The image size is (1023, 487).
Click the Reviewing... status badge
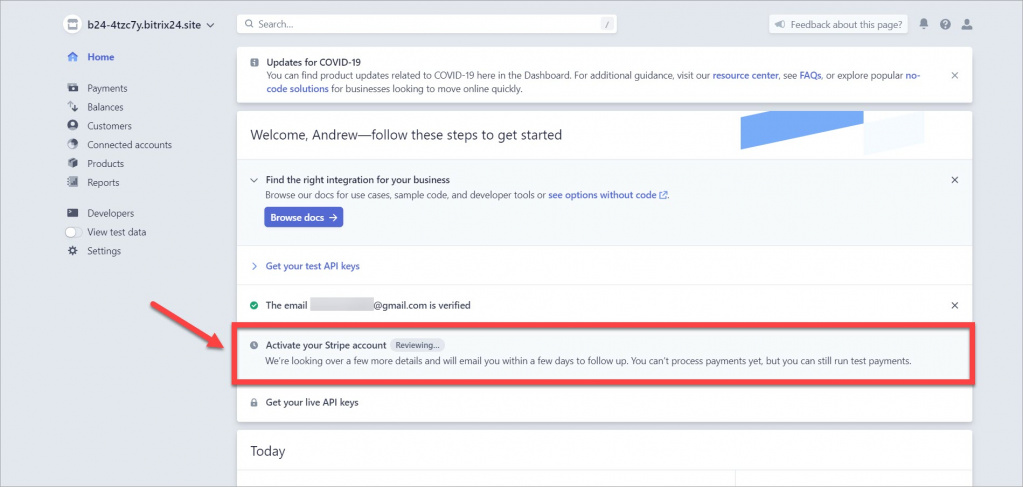click(418, 345)
